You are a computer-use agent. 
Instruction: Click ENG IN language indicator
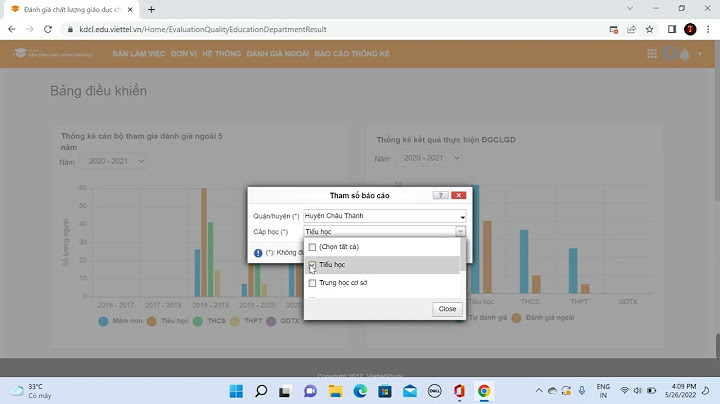tap(603, 391)
